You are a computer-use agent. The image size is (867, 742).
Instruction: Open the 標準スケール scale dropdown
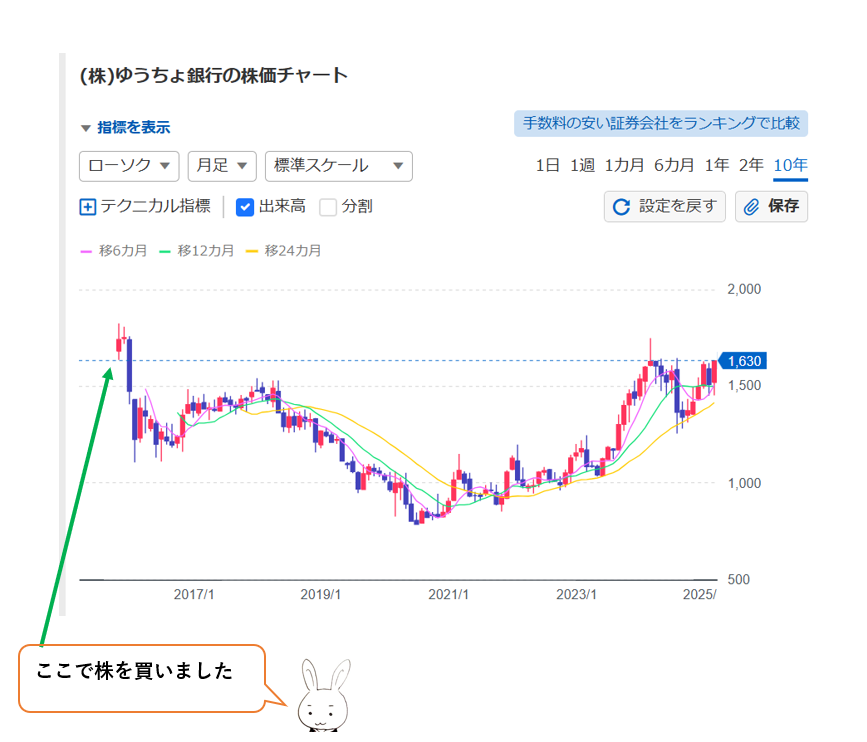(338, 166)
